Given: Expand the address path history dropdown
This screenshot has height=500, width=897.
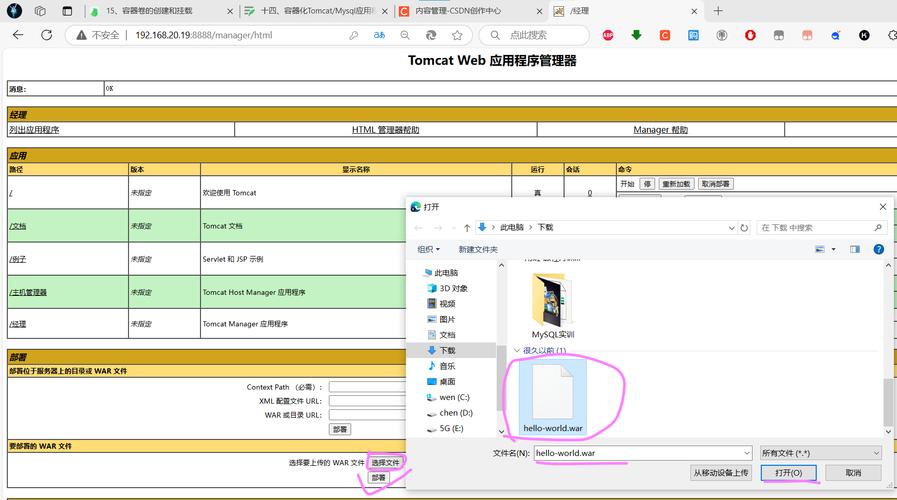Looking at the screenshot, I should click(x=731, y=228).
